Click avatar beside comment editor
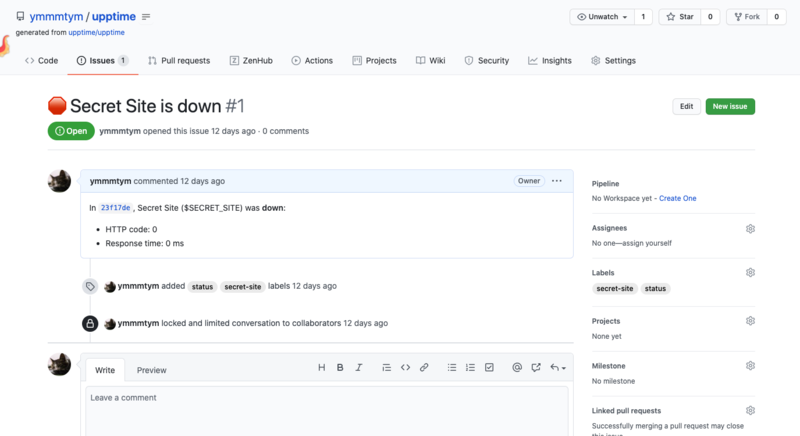 click(x=59, y=364)
